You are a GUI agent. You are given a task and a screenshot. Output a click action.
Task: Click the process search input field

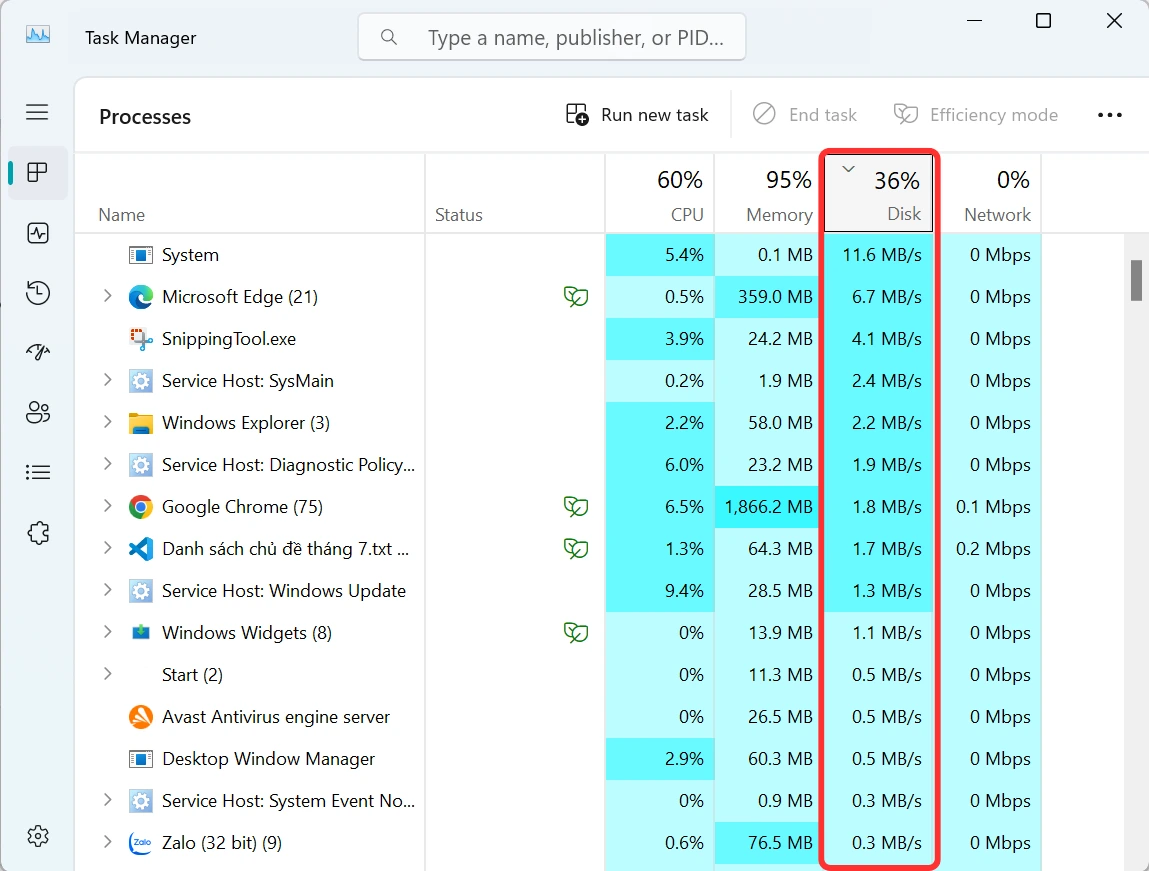coord(552,37)
